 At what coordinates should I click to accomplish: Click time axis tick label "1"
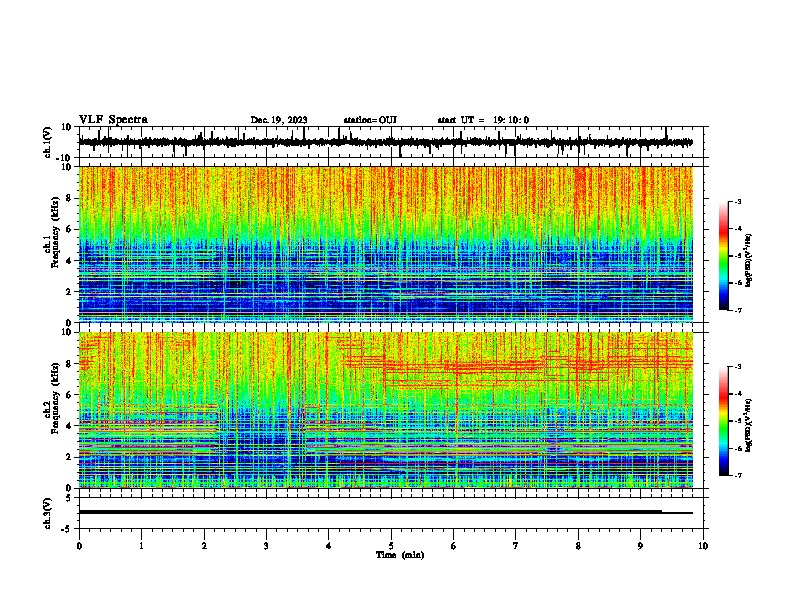(x=141, y=546)
